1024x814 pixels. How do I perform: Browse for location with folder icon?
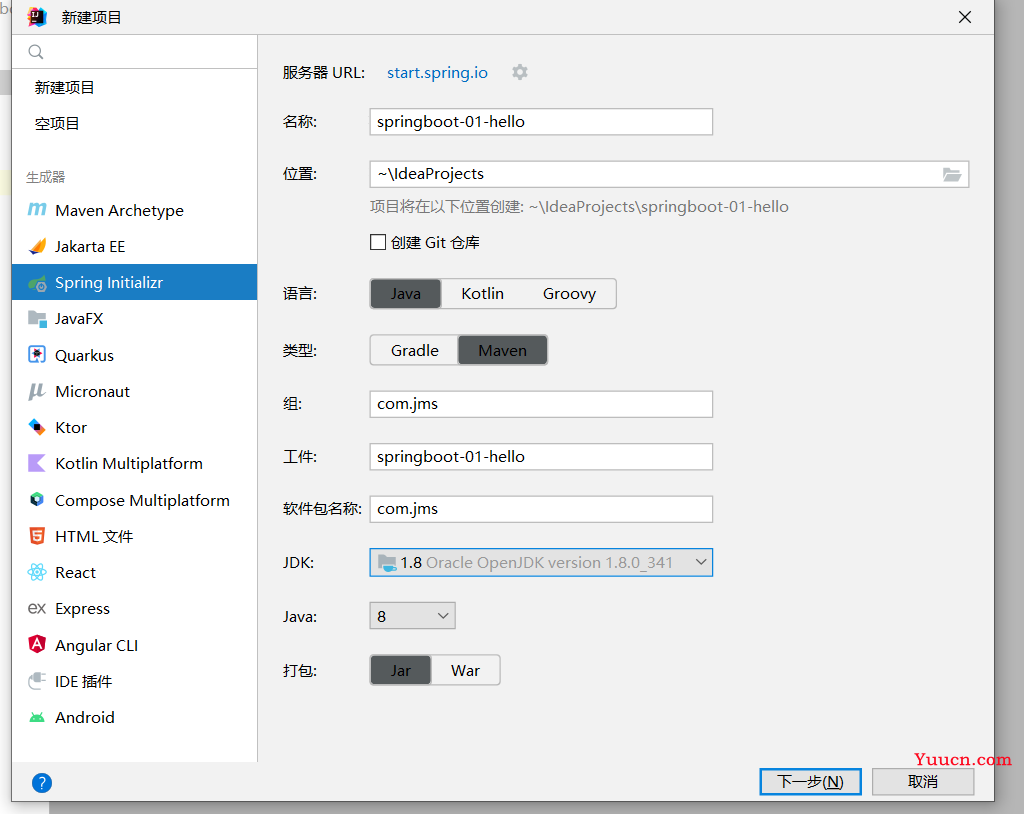pyautogui.click(x=952, y=174)
